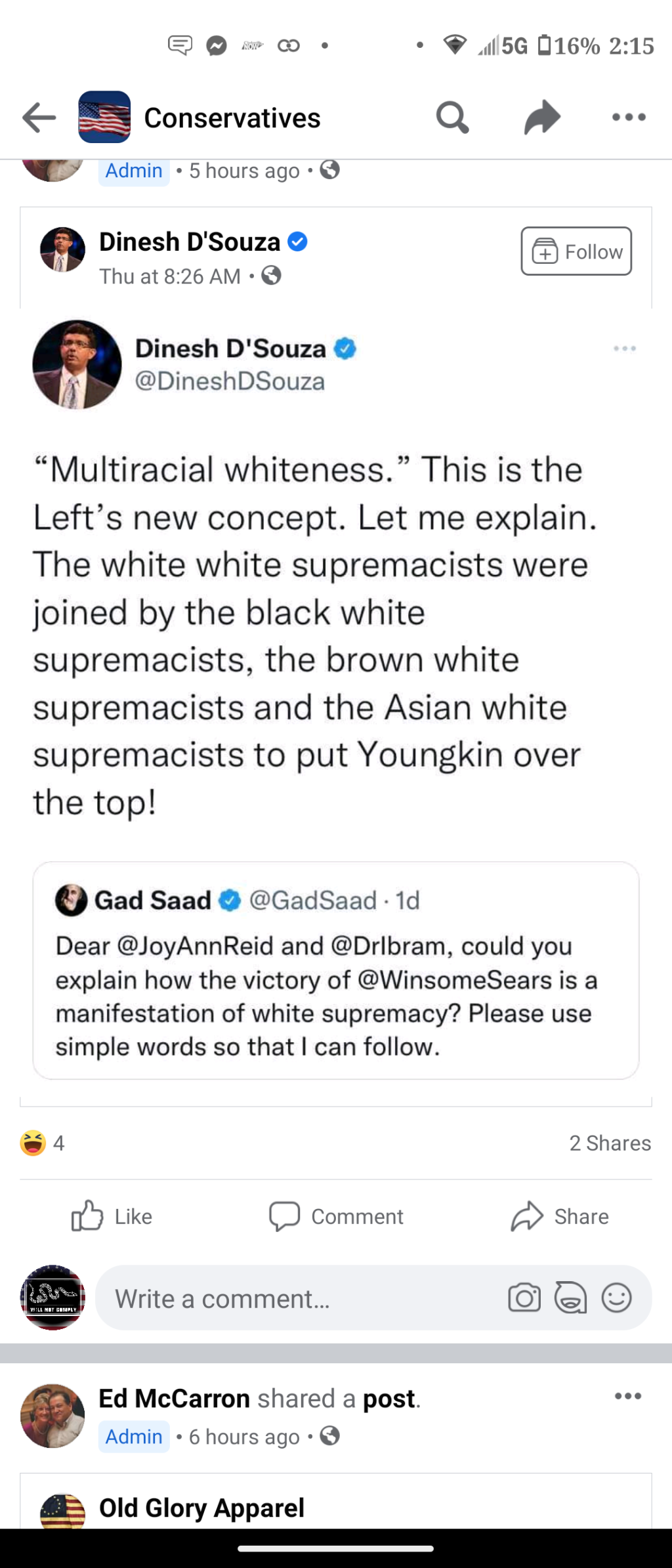This screenshot has width=672, height=1568.
Task: Open Ed McCarron's profile name
Action: pos(174,1399)
